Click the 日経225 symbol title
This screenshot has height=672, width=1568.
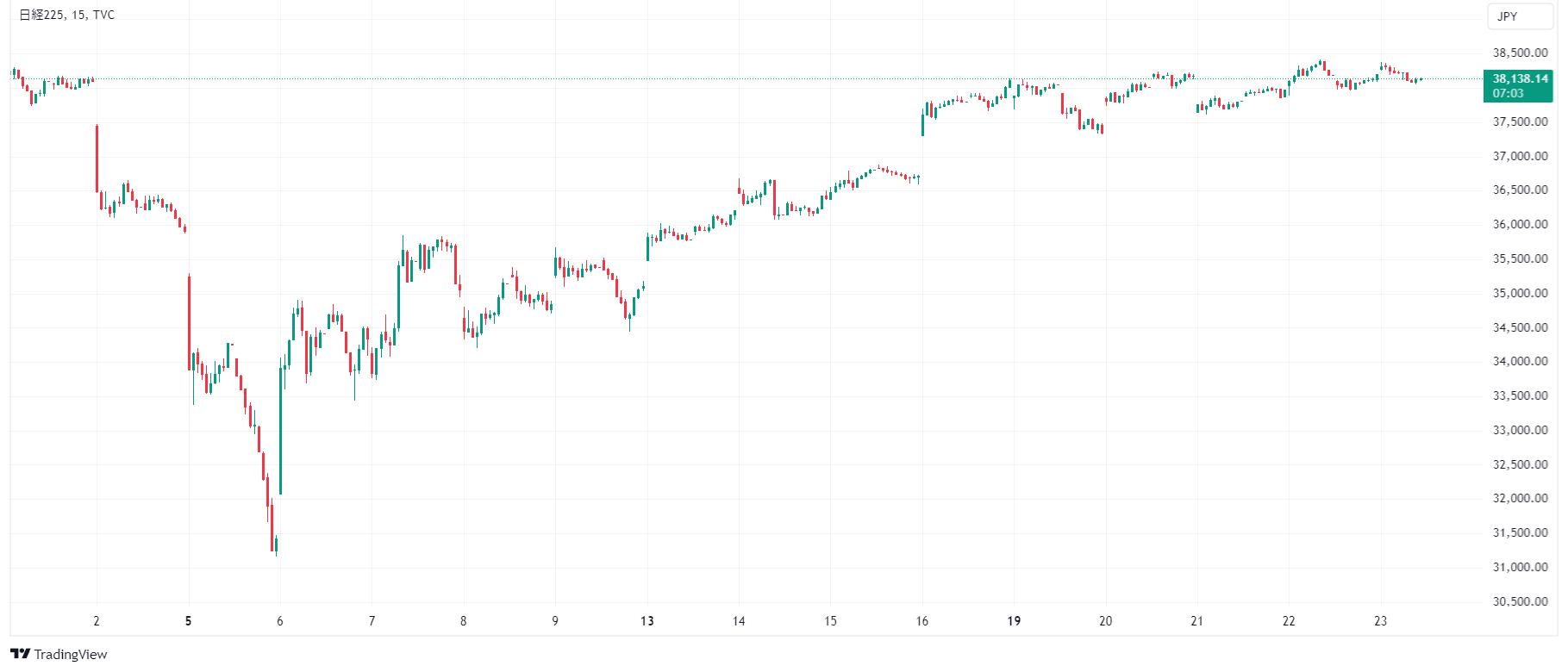pyautogui.click(x=42, y=15)
